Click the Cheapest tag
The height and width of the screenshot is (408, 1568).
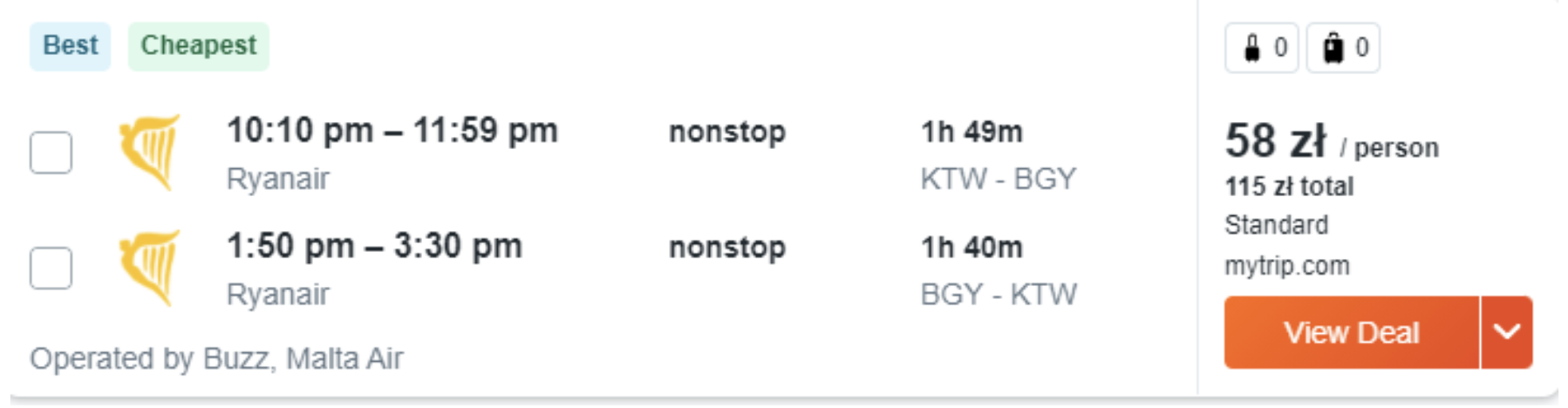tap(198, 45)
